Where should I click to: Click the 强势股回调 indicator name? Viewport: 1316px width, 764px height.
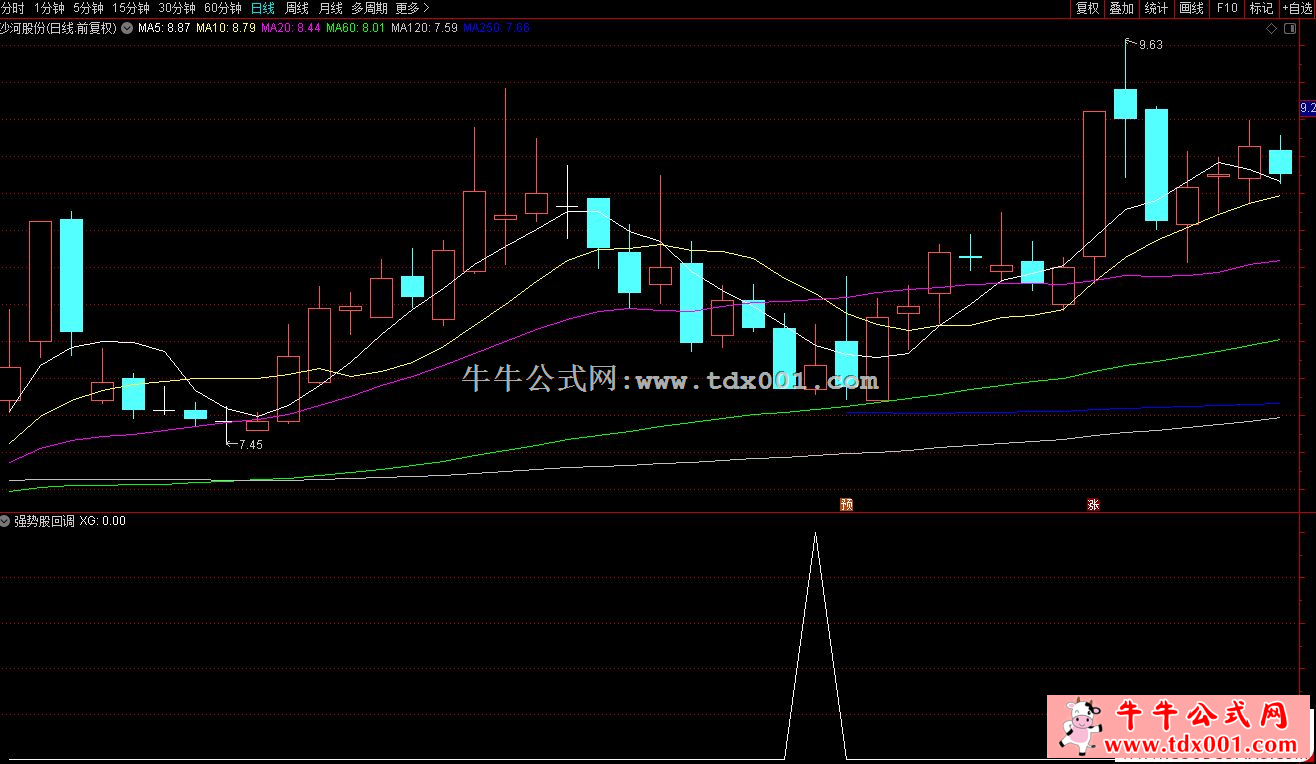(44, 521)
